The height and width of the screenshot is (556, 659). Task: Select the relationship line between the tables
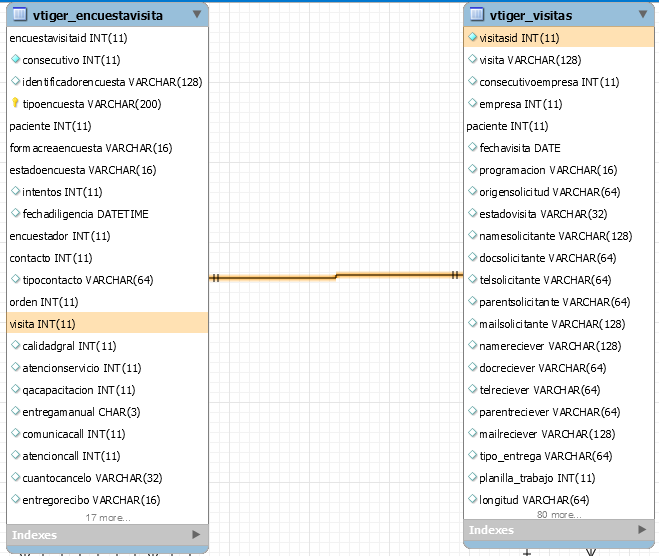coord(336,276)
